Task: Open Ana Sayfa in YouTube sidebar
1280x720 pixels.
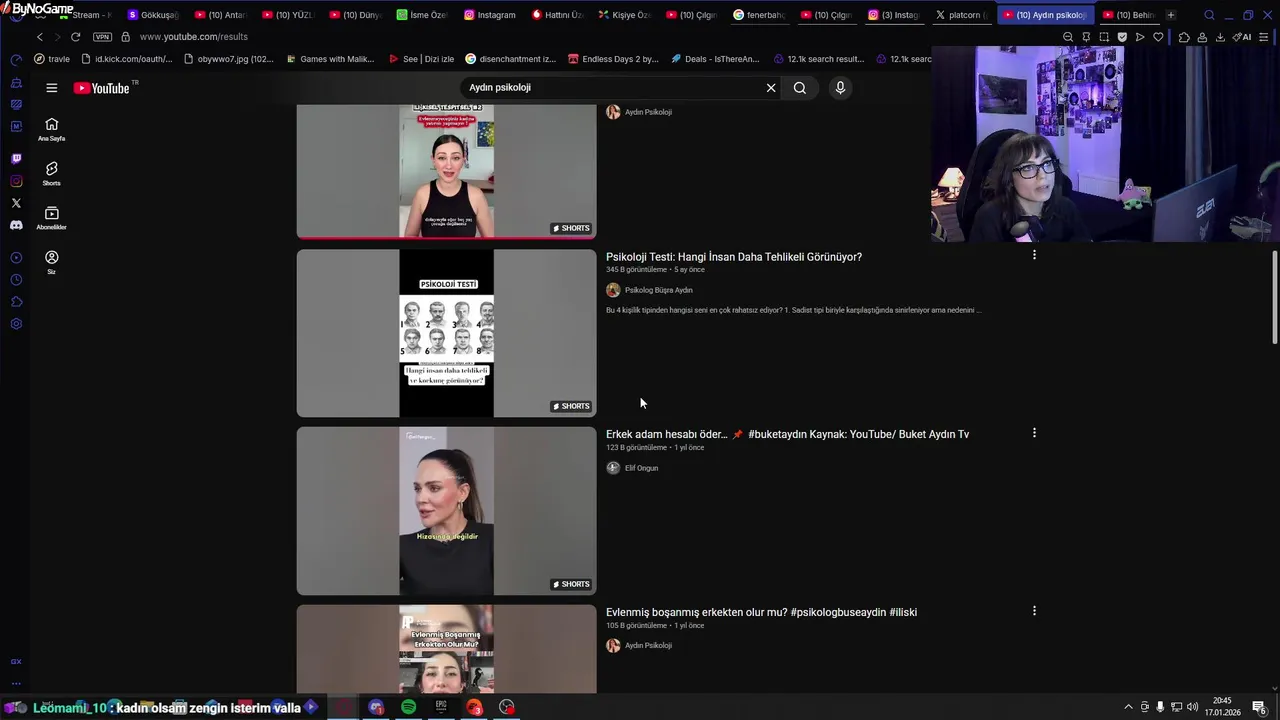Action: tap(51, 129)
